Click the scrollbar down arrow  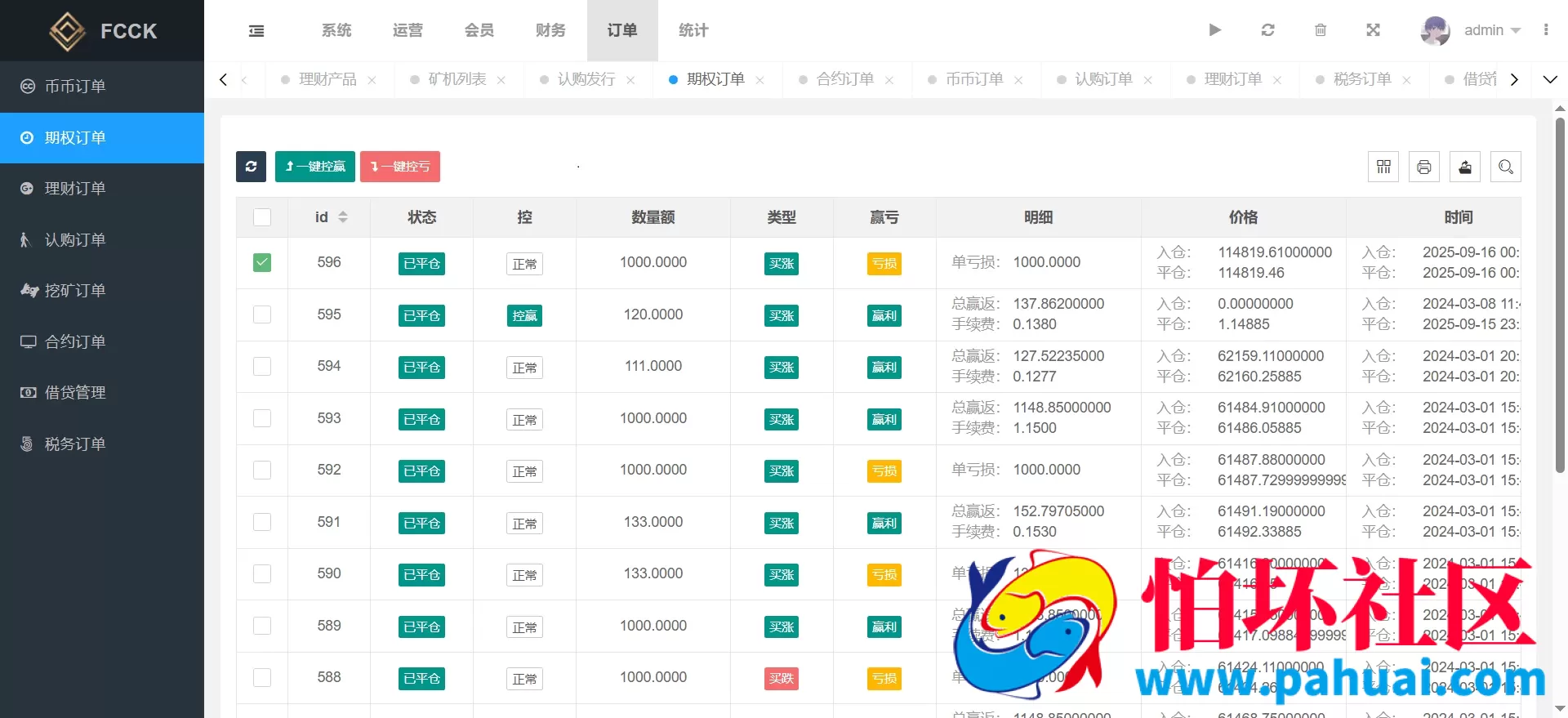click(x=1560, y=709)
